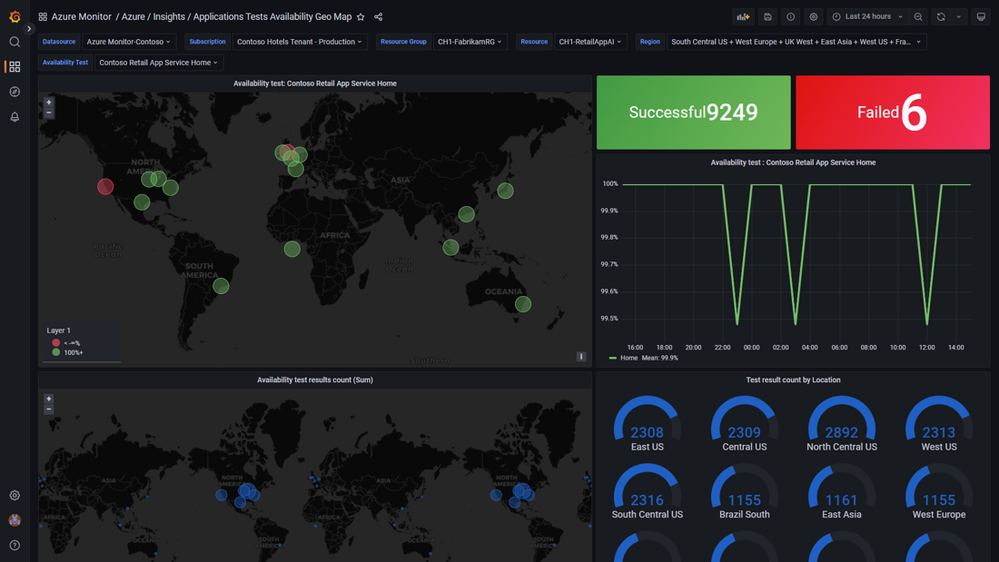Open the Resource CH1-RetailAppAI dropdown

click(590, 42)
